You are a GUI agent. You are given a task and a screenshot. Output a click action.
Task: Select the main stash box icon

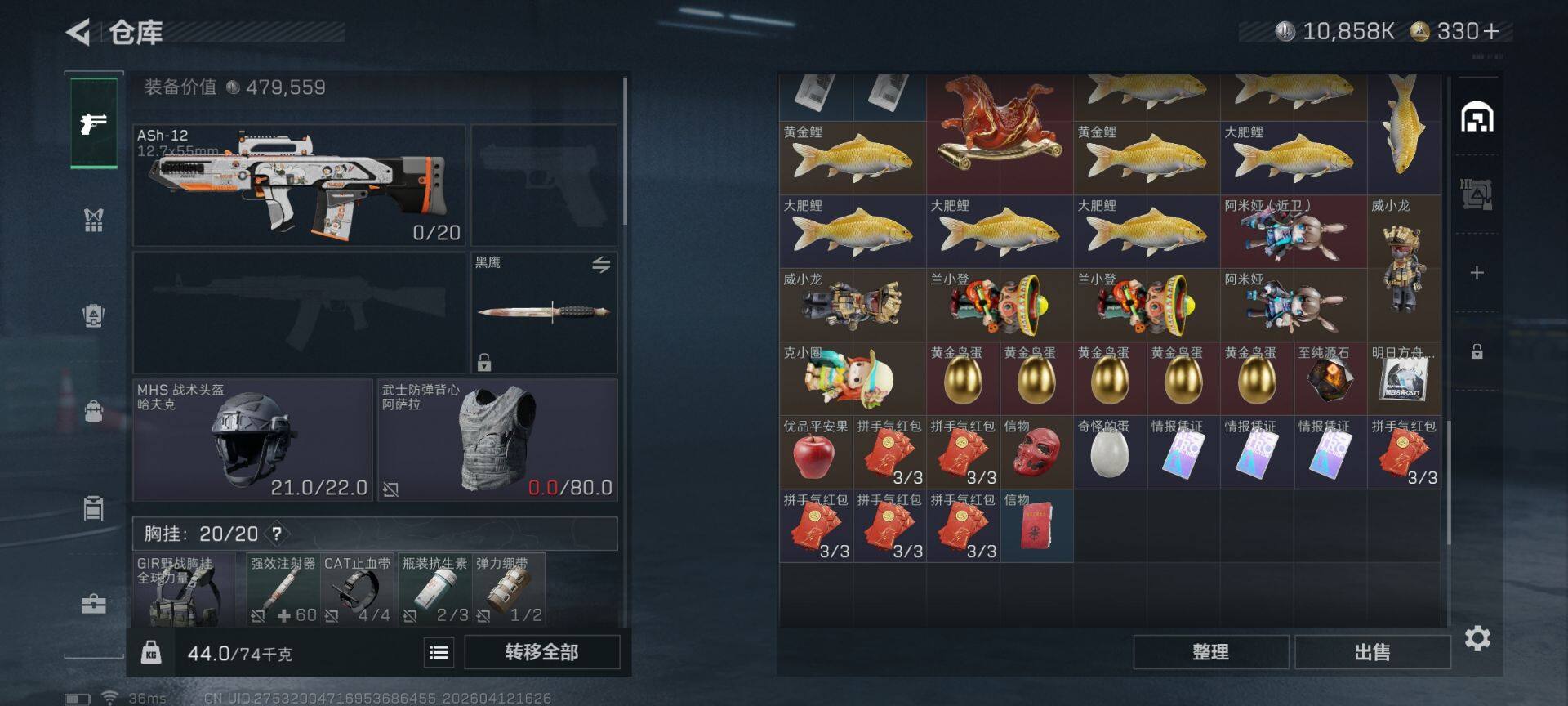click(1477, 117)
